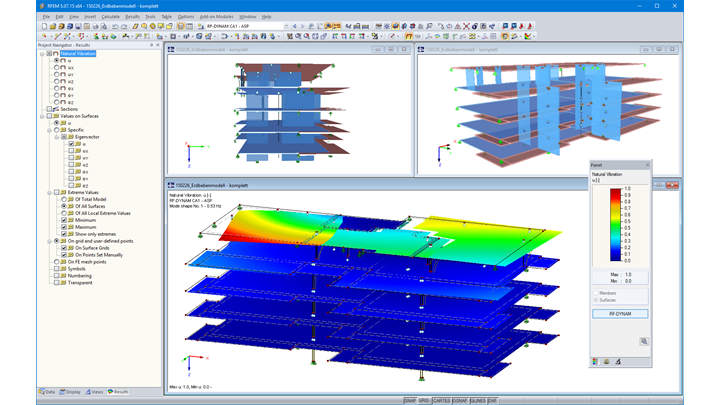Screen dimensions: 720x405
Task: Toggle Eigenvector uX checkbox
Action: pyautogui.click(x=71, y=151)
